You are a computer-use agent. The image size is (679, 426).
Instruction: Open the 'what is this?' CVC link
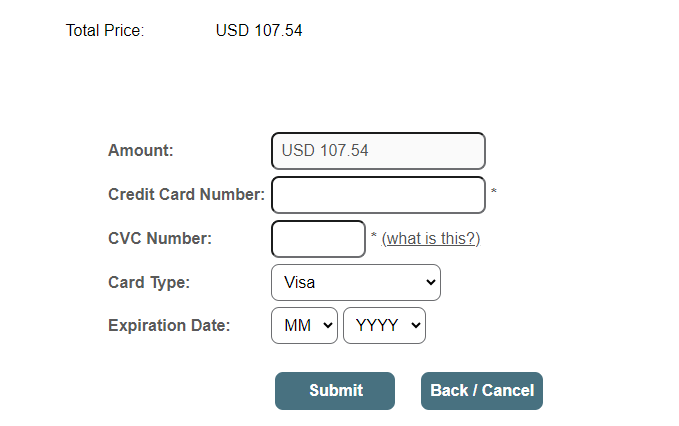click(431, 239)
